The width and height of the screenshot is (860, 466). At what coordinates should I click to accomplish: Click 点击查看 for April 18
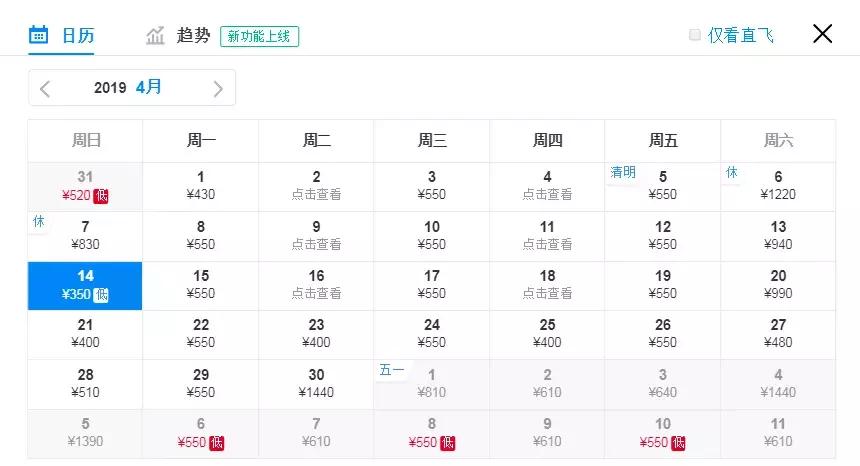click(x=547, y=293)
